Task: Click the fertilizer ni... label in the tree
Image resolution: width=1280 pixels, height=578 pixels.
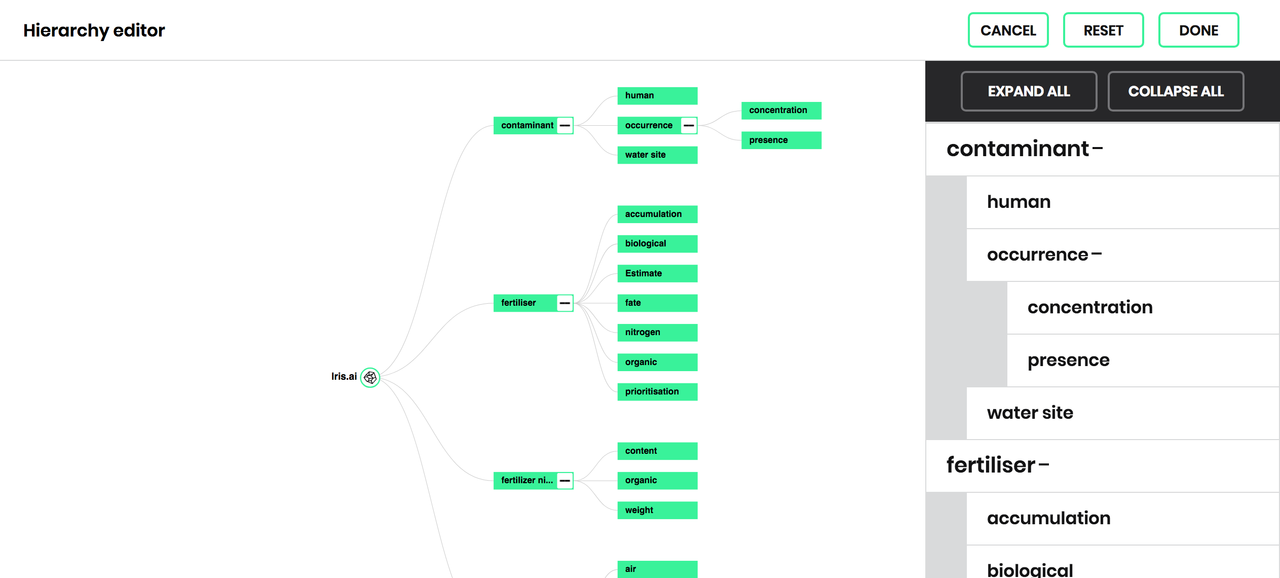Action: click(x=527, y=481)
